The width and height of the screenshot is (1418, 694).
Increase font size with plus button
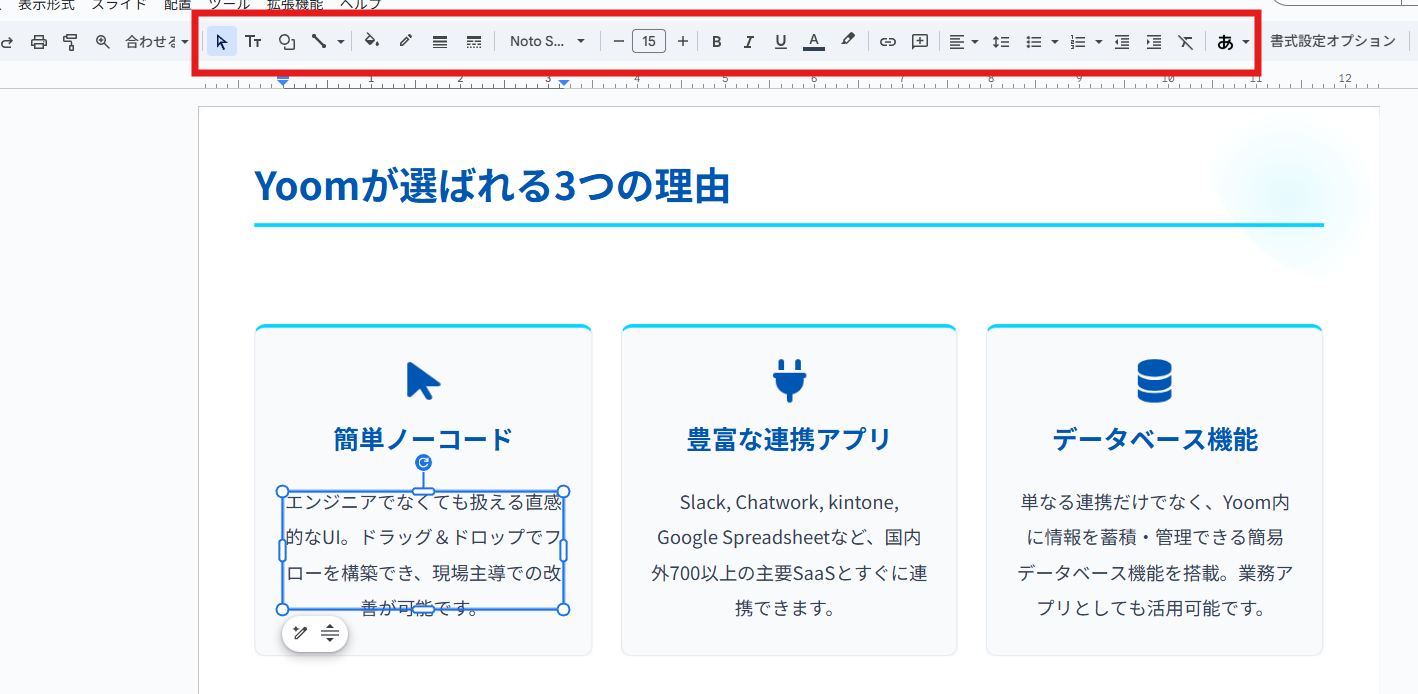point(683,41)
